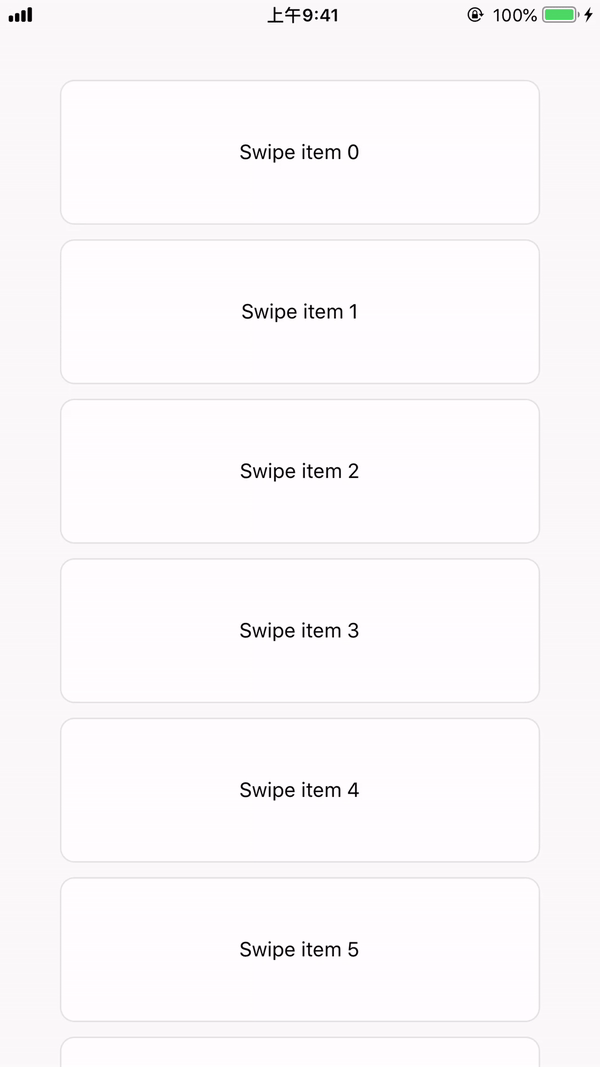Tap the 上午9:41 clock in status bar
600x1067 pixels.
[x=300, y=15]
